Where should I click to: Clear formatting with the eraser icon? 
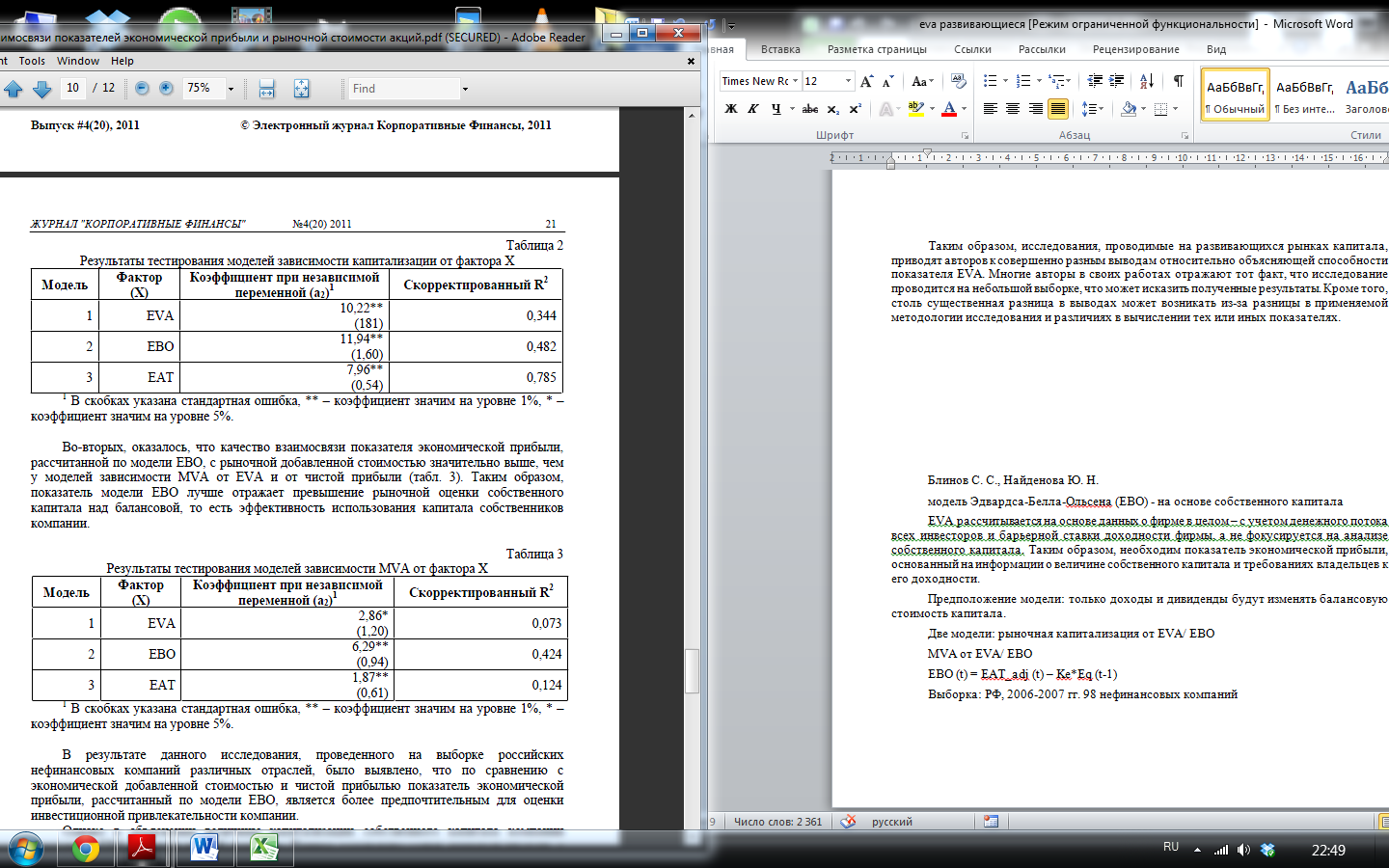point(958,81)
